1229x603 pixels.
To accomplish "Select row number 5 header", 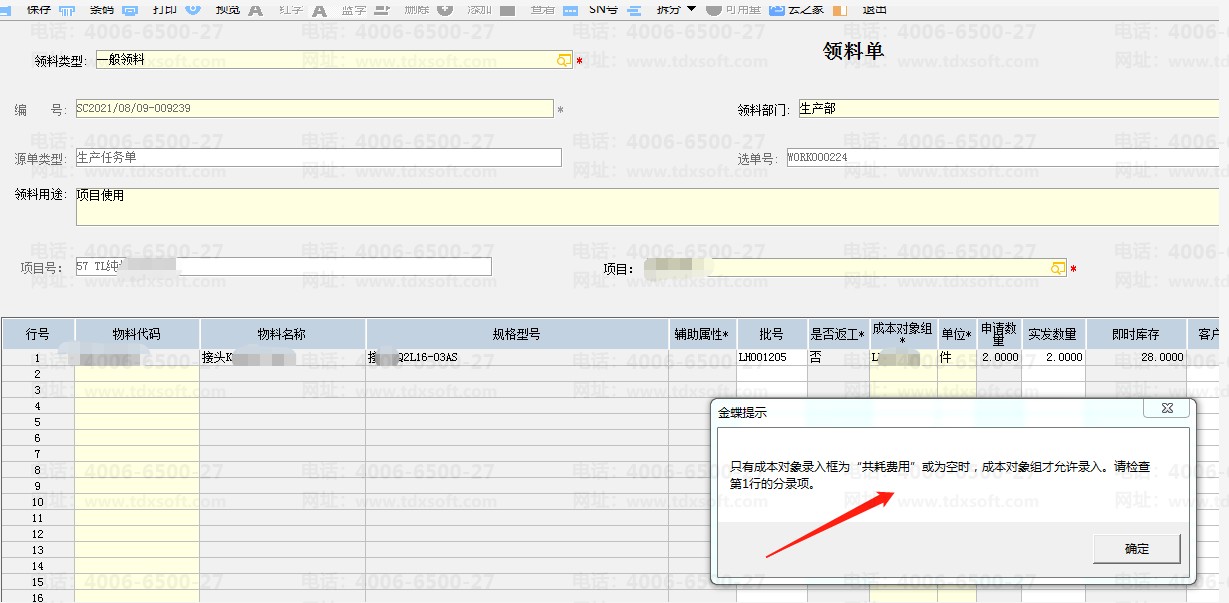I will pyautogui.click(x=38, y=421).
